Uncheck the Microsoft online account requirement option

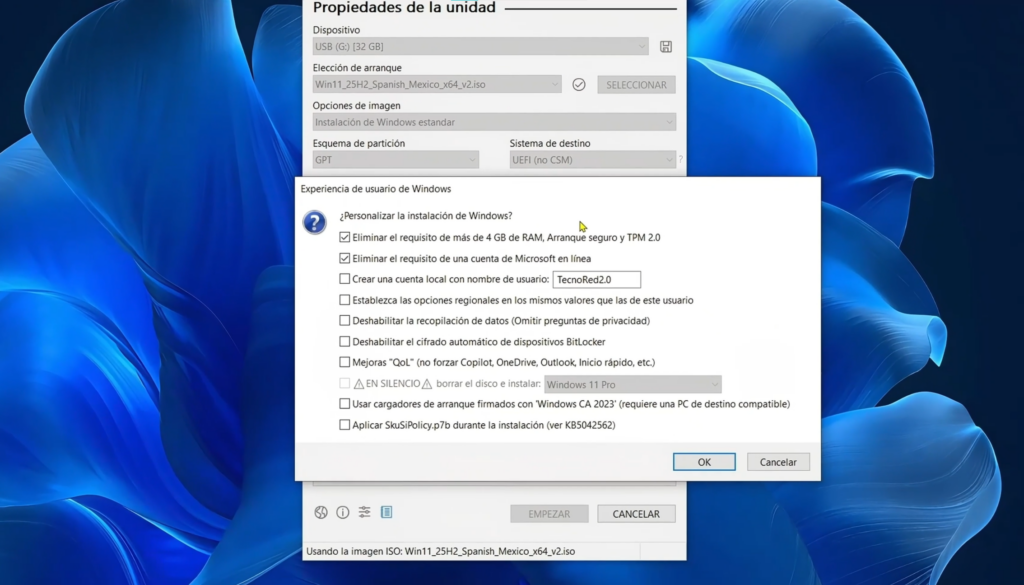(344, 258)
